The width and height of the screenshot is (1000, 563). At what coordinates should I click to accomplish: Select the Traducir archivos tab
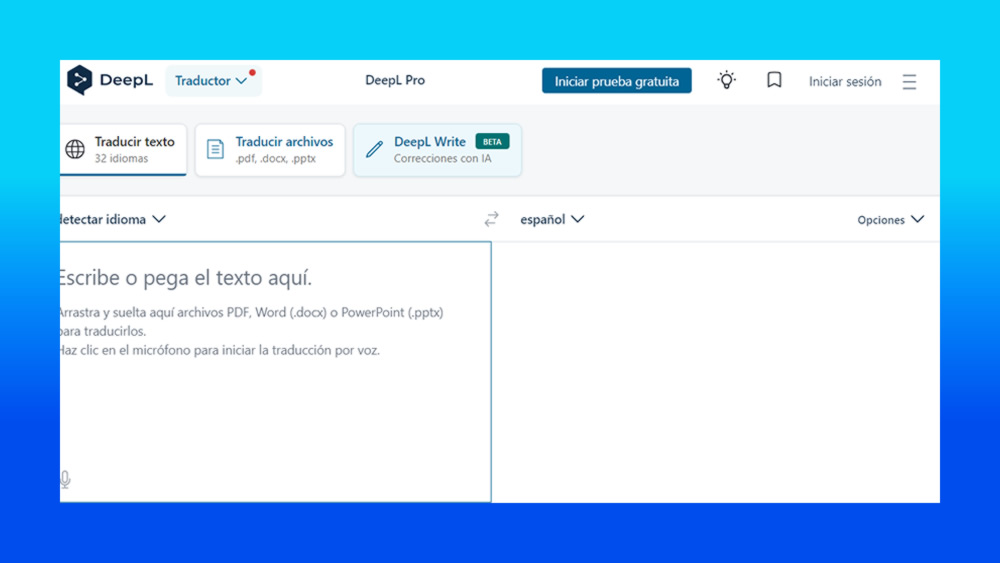pyautogui.click(x=270, y=150)
